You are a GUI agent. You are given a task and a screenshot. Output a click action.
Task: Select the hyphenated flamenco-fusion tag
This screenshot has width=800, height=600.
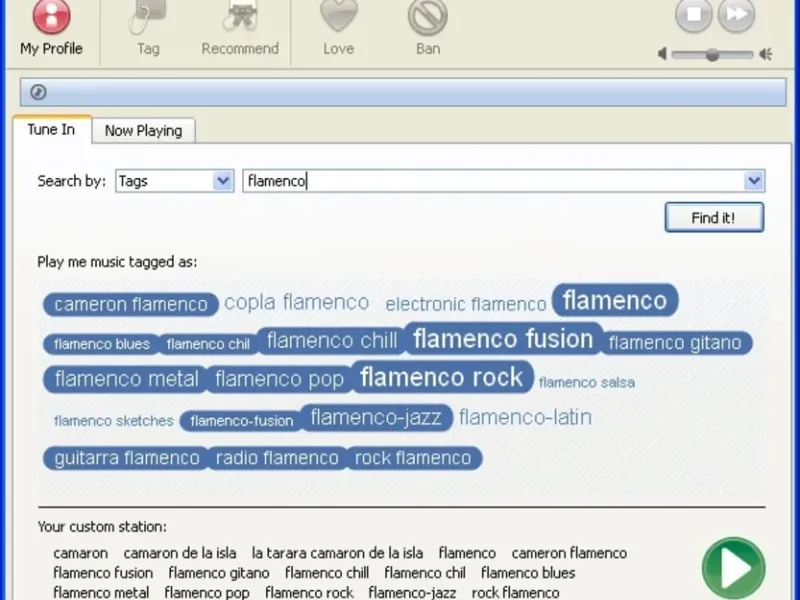241,421
